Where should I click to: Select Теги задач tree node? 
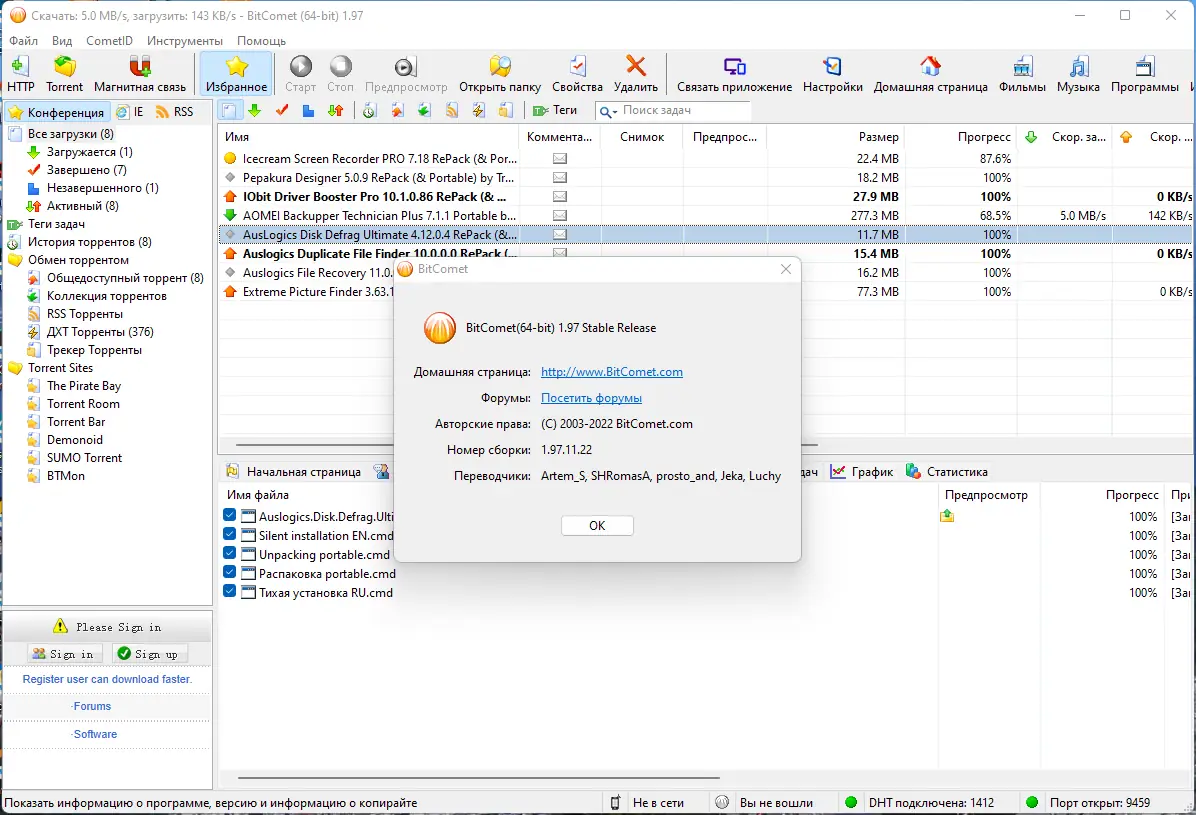pos(56,224)
